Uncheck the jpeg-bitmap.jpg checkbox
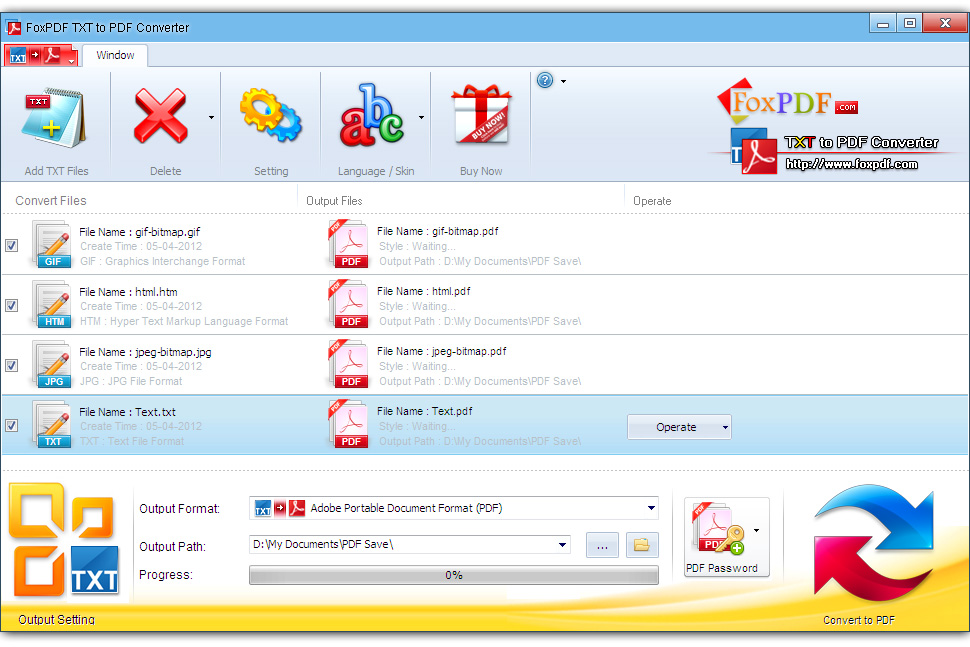Viewport: 970px width, 647px height. 12,366
